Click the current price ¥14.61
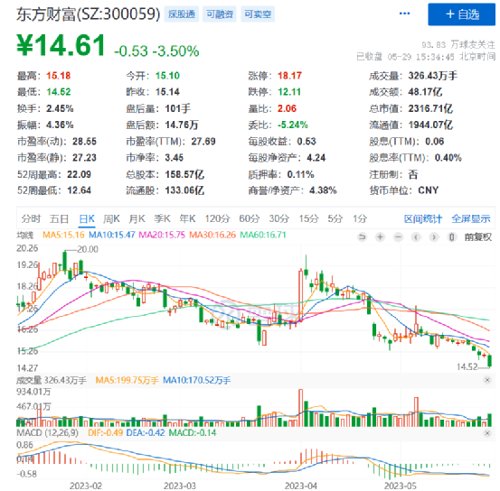 pyautogui.click(x=61, y=45)
